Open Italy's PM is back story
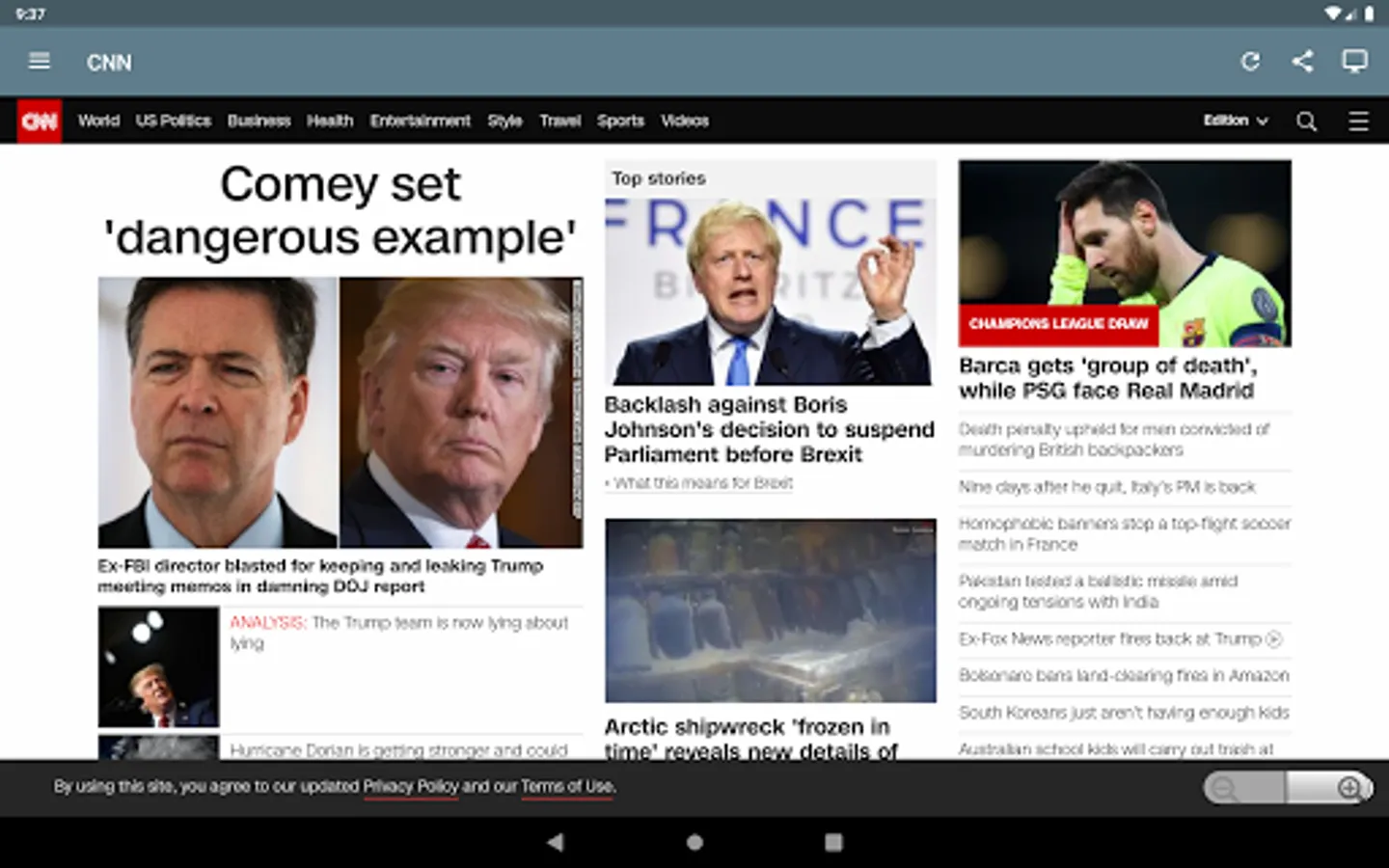The image size is (1389, 868). coord(1106,487)
